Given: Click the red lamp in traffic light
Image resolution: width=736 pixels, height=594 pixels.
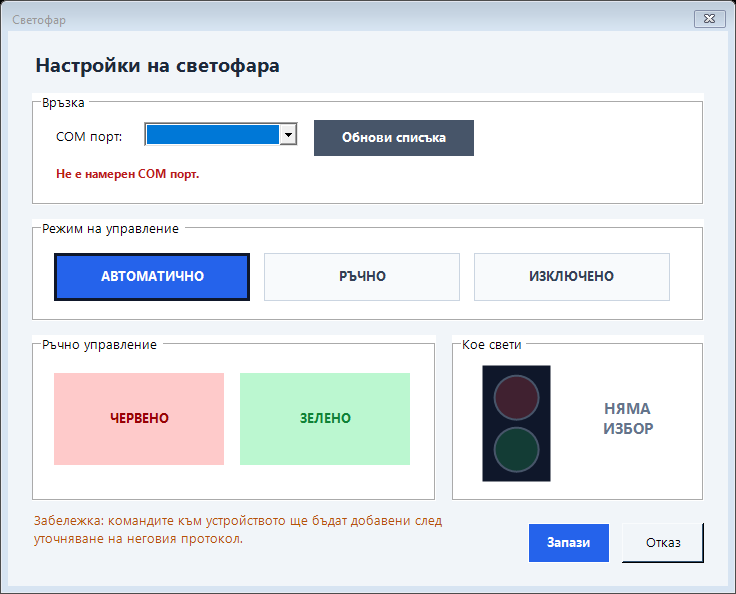Looking at the screenshot, I should [516, 397].
